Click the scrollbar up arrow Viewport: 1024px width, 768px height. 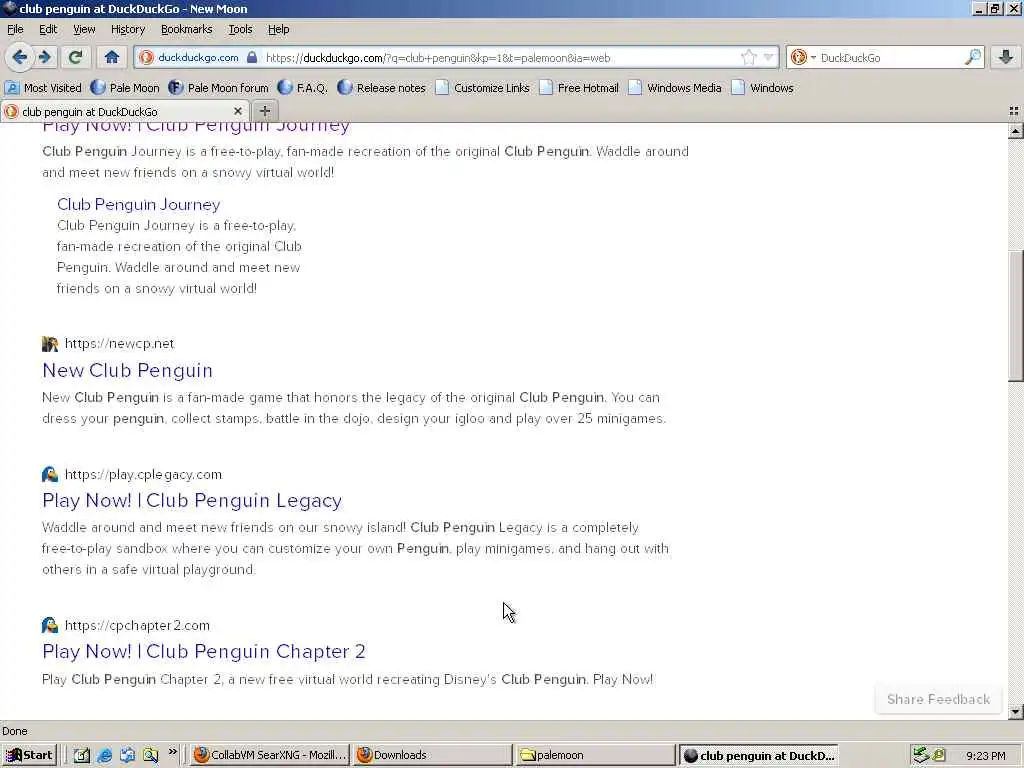tap(1016, 131)
